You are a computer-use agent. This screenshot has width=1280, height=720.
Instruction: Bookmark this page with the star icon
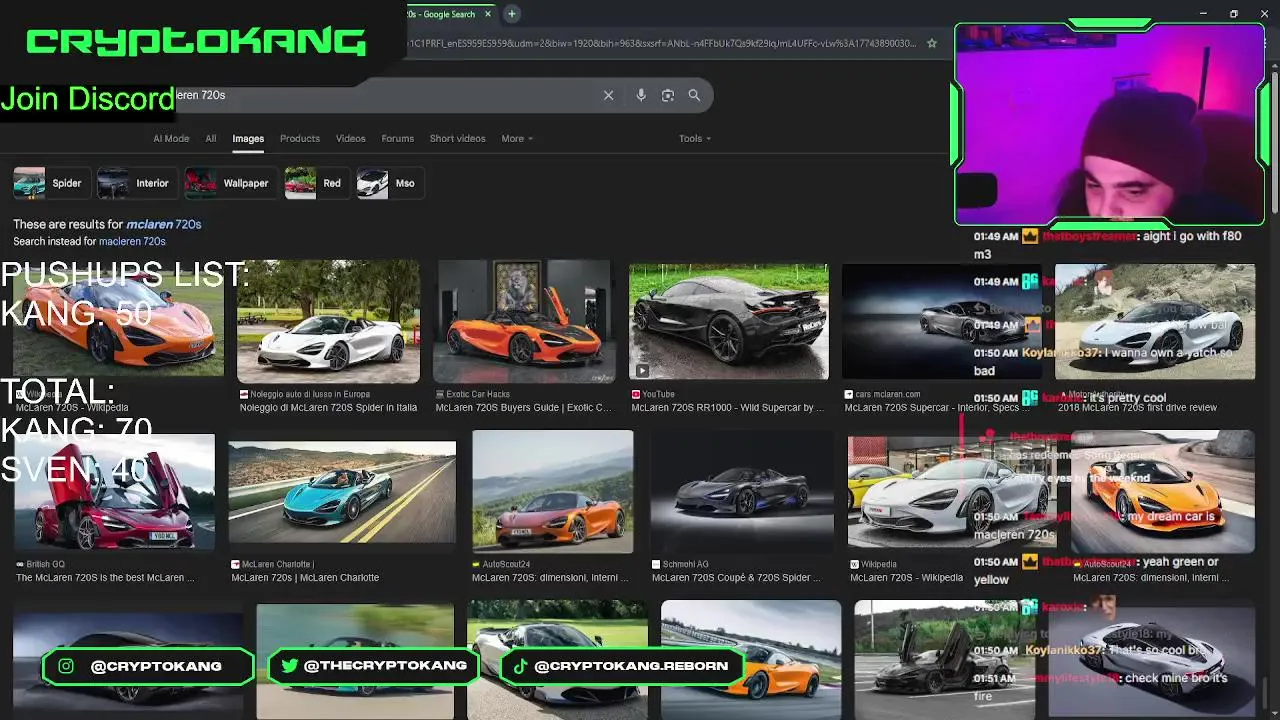click(932, 43)
